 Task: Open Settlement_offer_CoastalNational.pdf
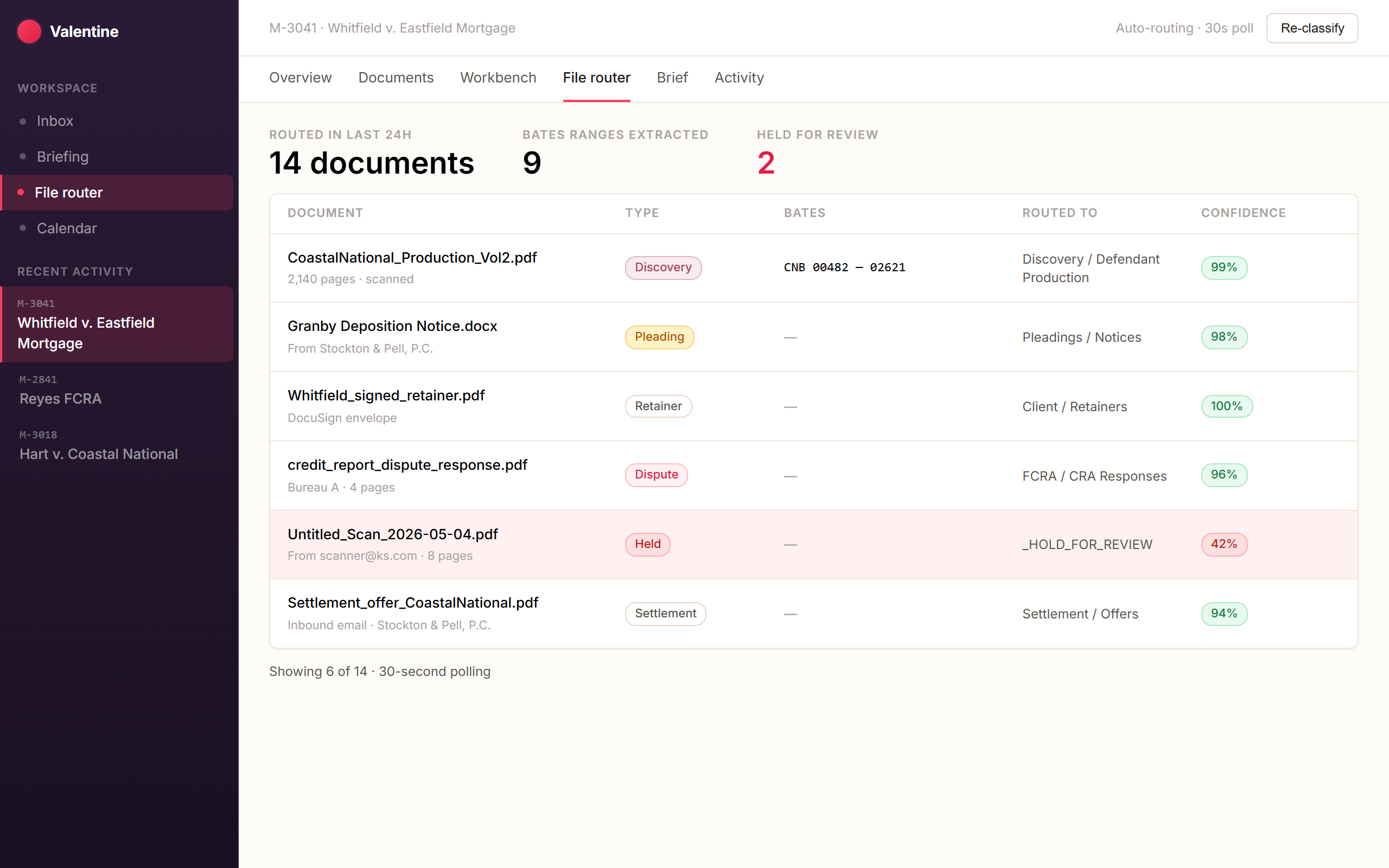coord(413,603)
